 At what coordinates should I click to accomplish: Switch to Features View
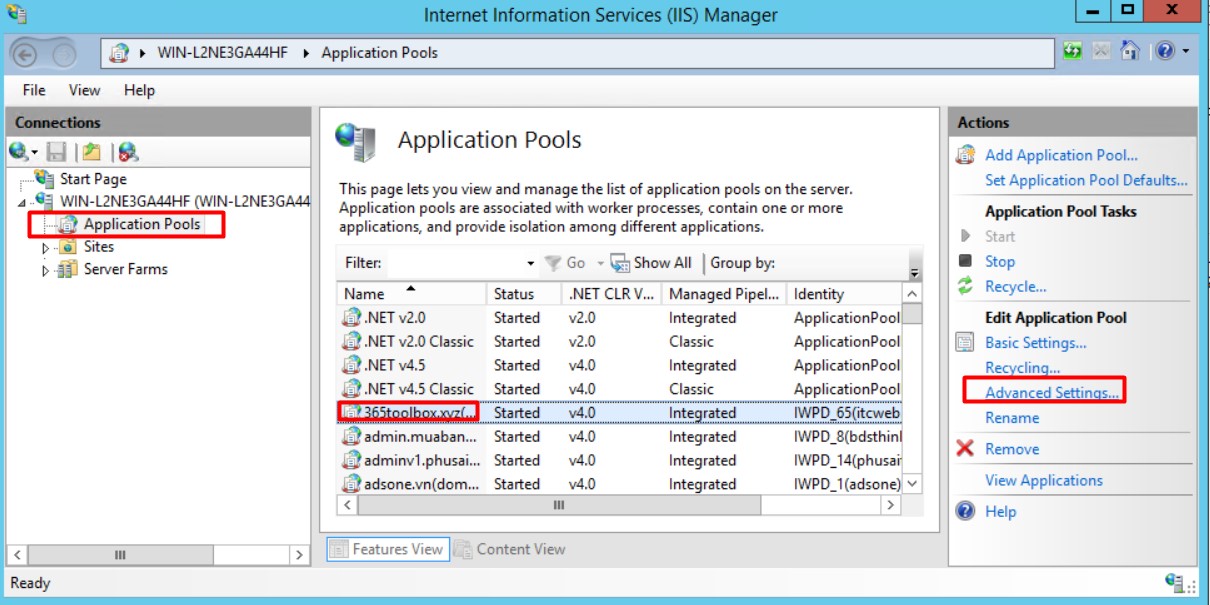pyautogui.click(x=387, y=549)
